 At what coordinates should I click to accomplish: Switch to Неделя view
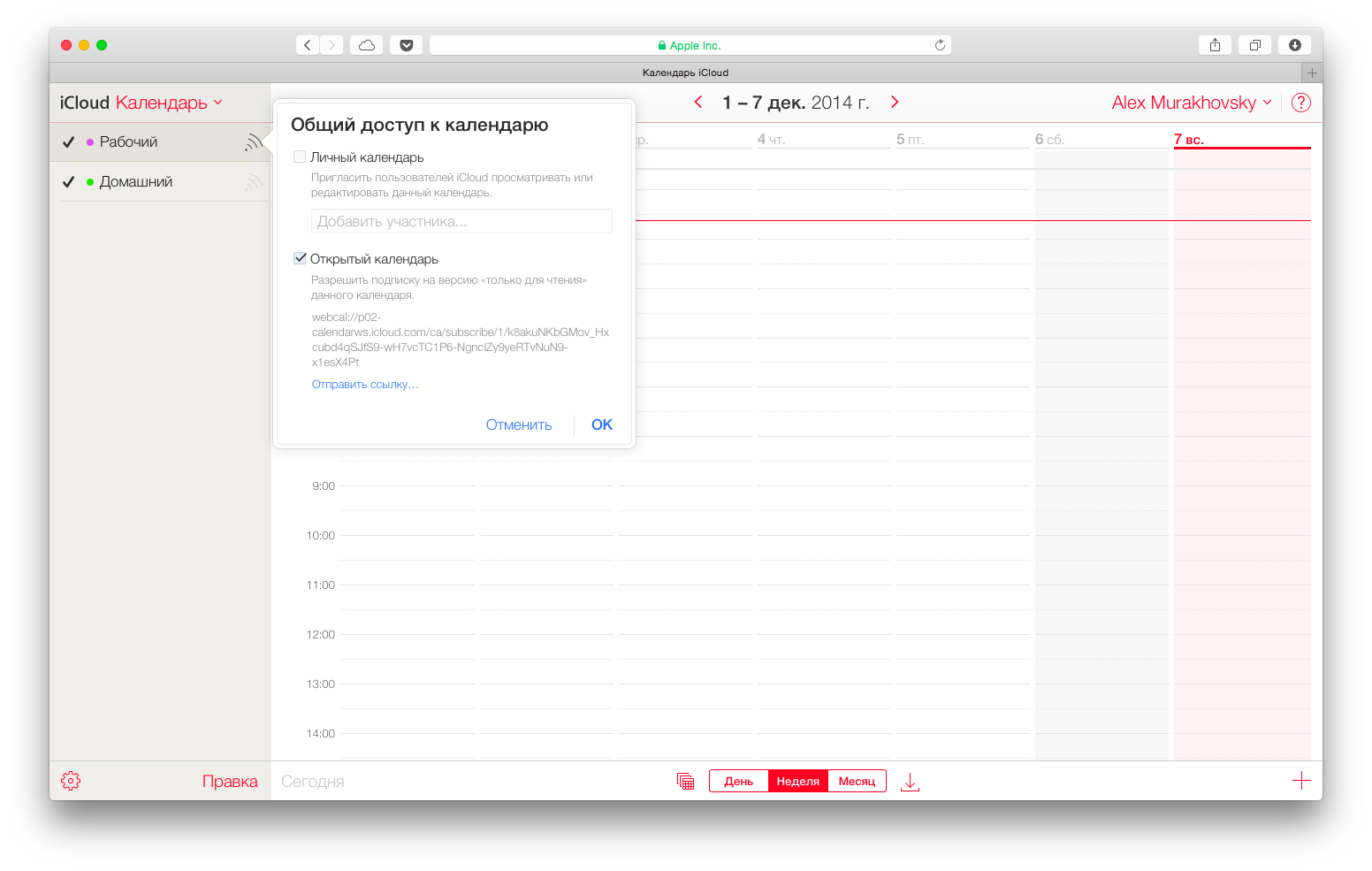tap(798, 781)
